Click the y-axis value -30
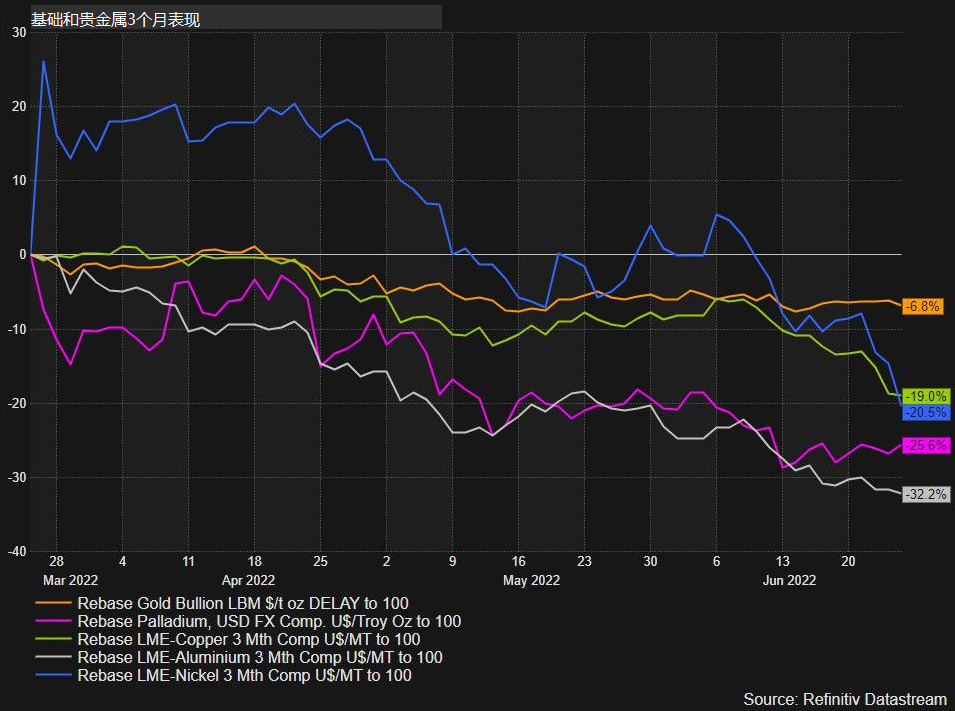The image size is (955, 711). (x=17, y=477)
